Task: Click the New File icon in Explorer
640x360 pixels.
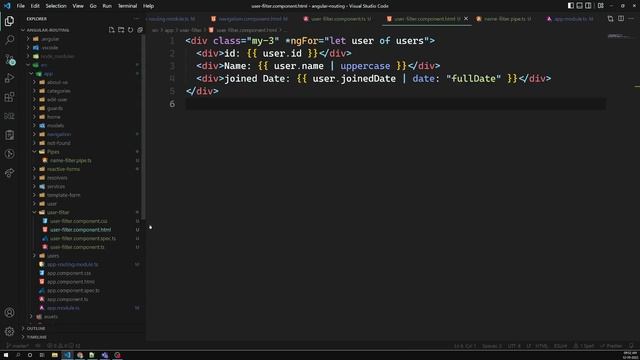Action: [111, 30]
